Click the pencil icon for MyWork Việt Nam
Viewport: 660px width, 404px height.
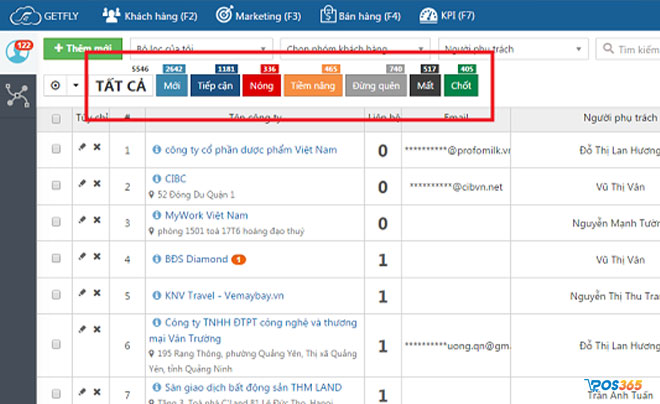82,220
